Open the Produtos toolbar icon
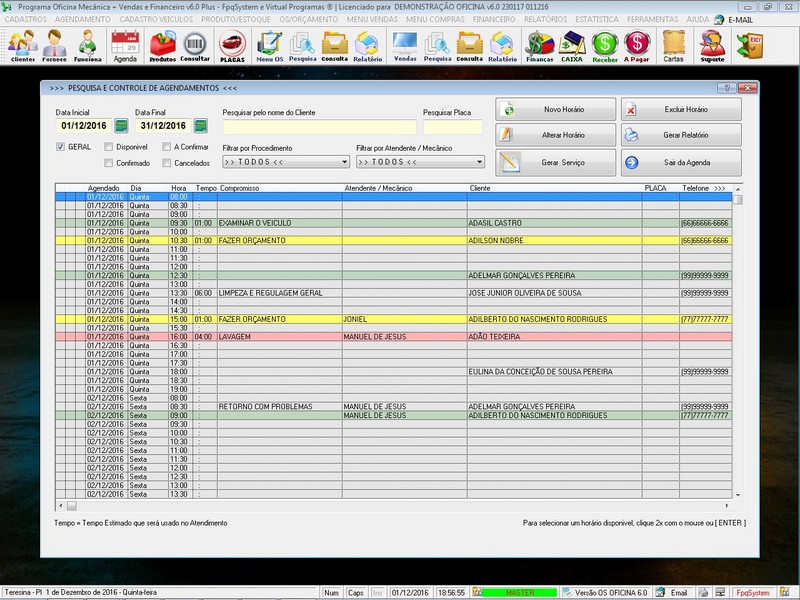 coord(162,45)
